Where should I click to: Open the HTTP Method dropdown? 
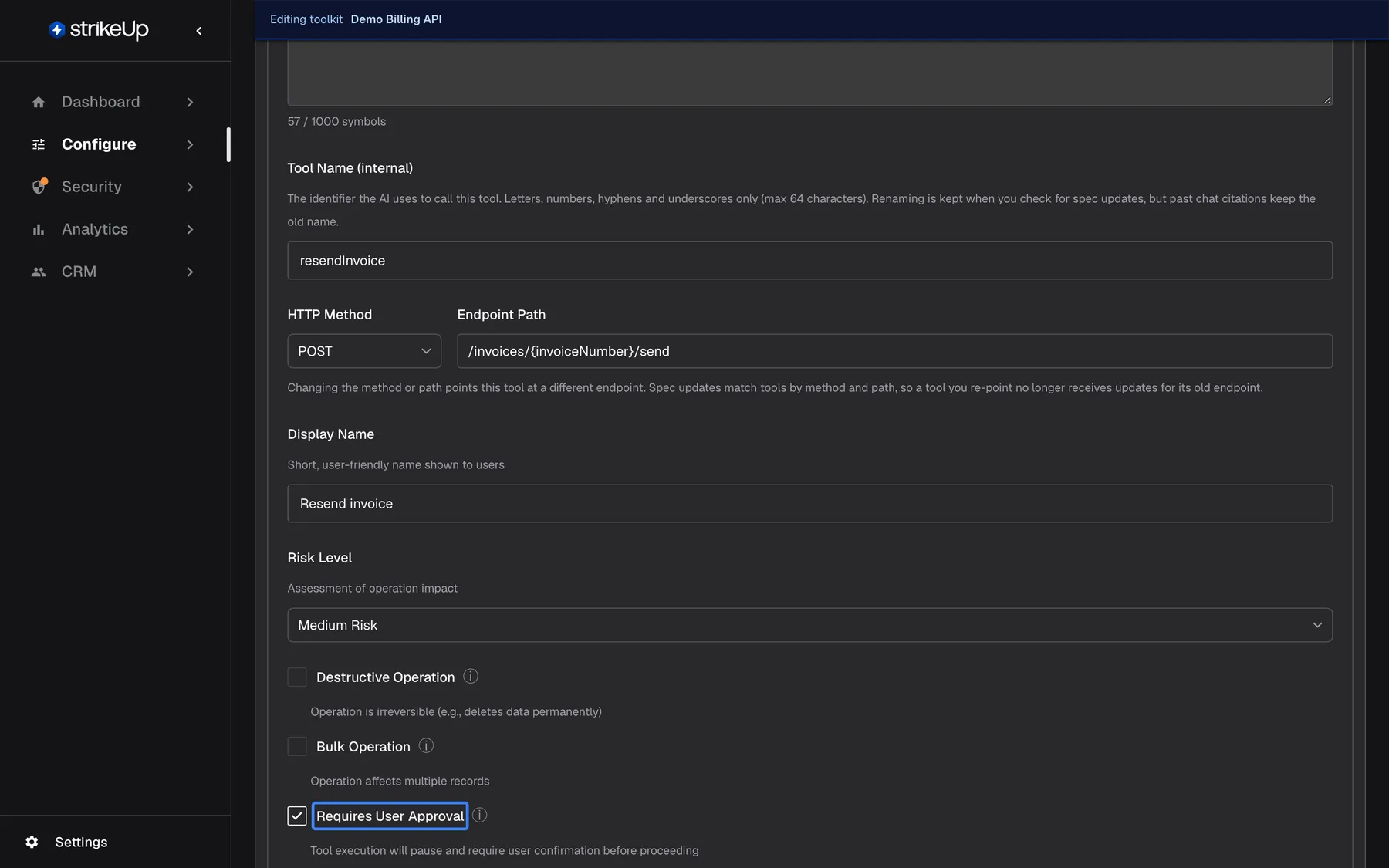click(x=364, y=351)
